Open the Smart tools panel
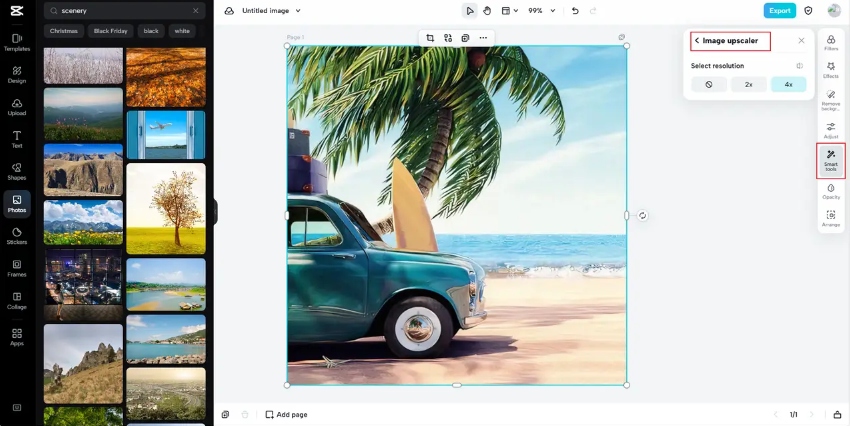 pyautogui.click(x=831, y=161)
